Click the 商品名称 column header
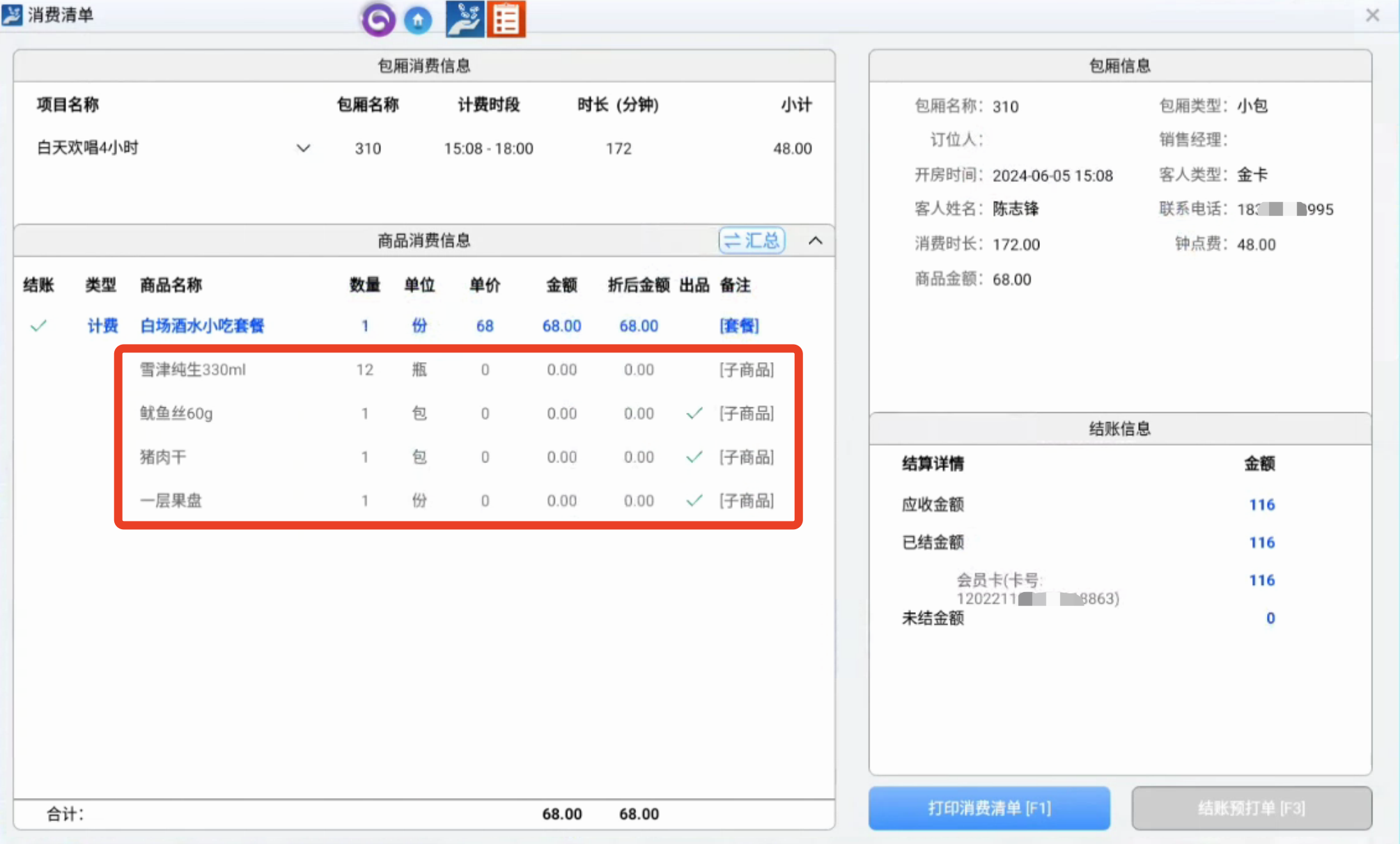 (171, 285)
